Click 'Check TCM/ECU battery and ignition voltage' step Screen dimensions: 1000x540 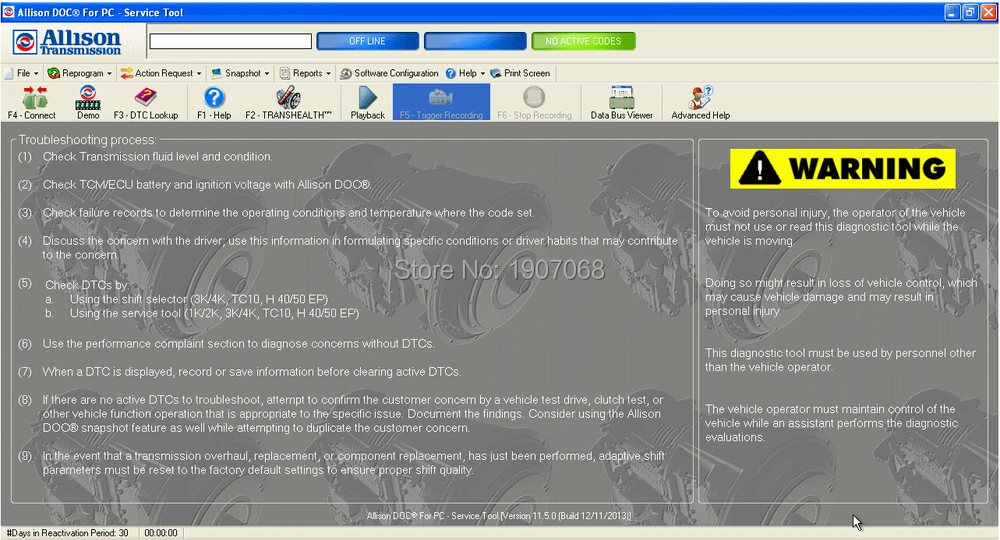click(206, 185)
